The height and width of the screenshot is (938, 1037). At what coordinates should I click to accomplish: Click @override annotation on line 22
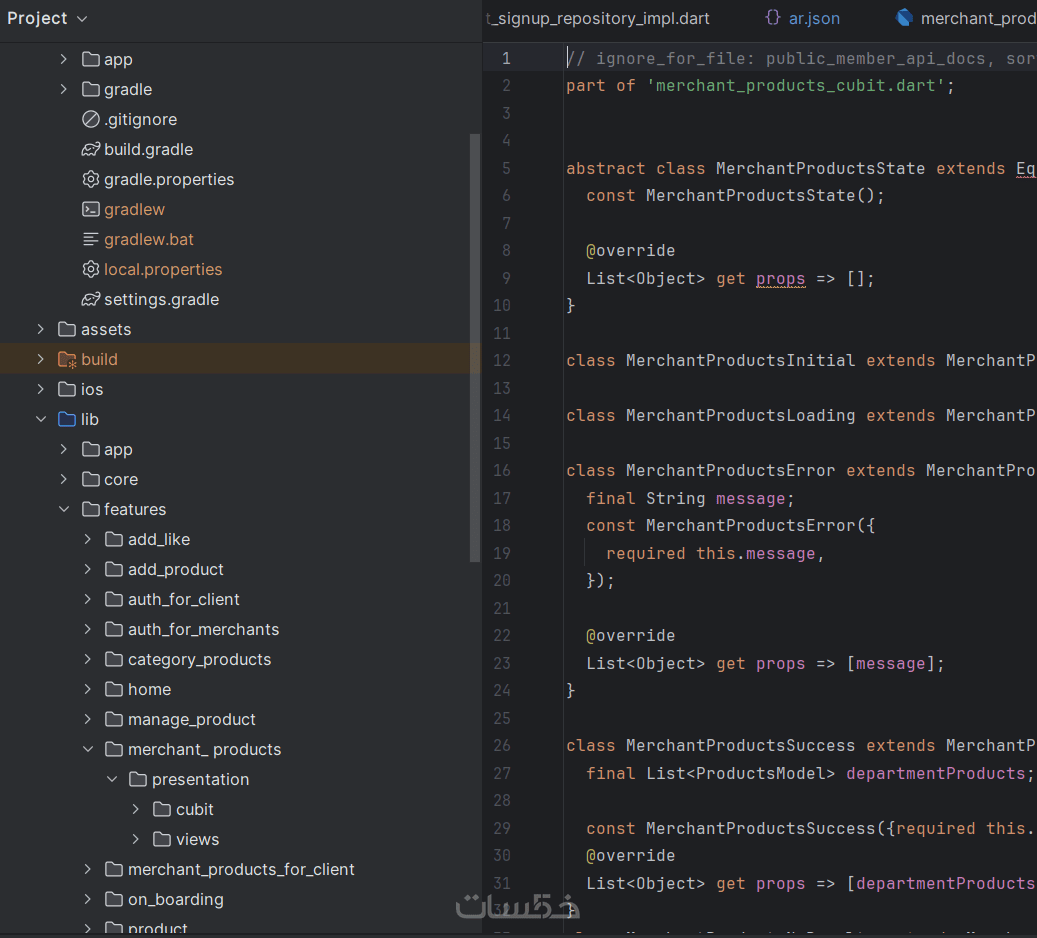click(x=630, y=636)
